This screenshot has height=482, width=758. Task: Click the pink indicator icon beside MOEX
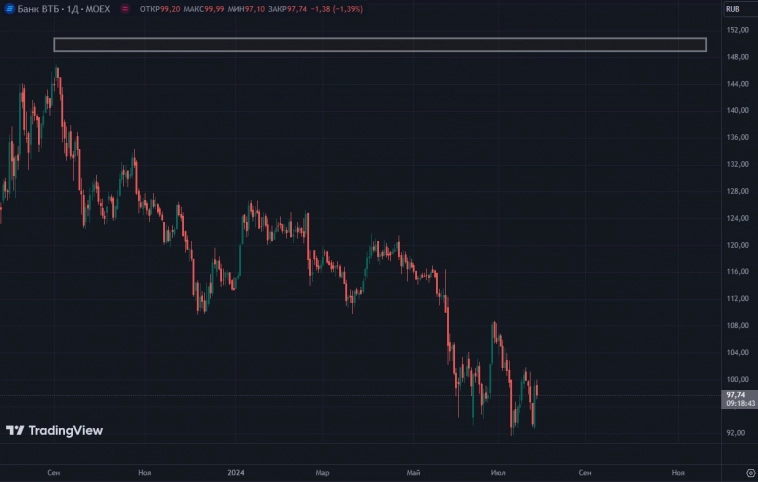pyautogui.click(x=125, y=9)
